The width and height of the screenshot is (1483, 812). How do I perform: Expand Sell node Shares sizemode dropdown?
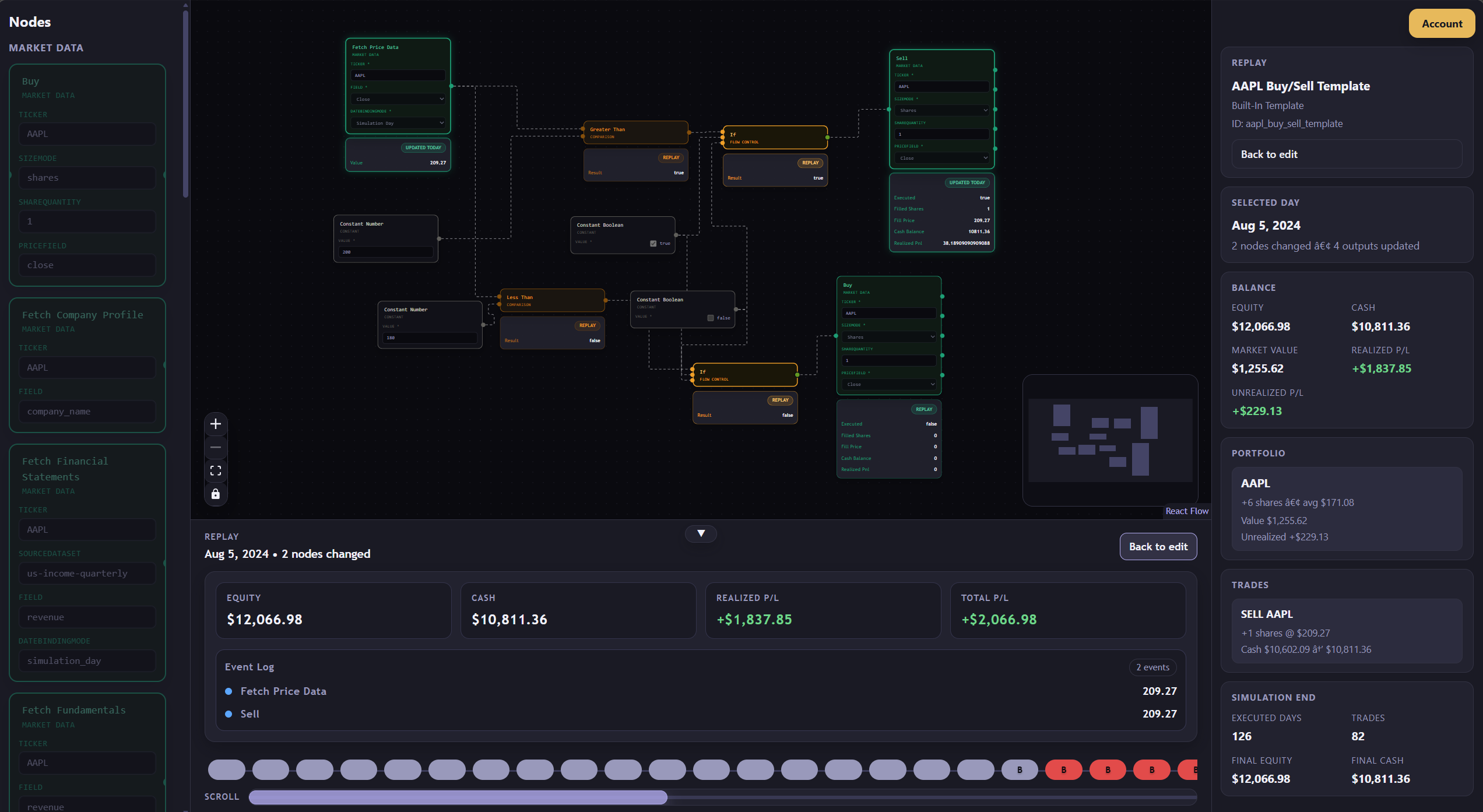pos(942,110)
